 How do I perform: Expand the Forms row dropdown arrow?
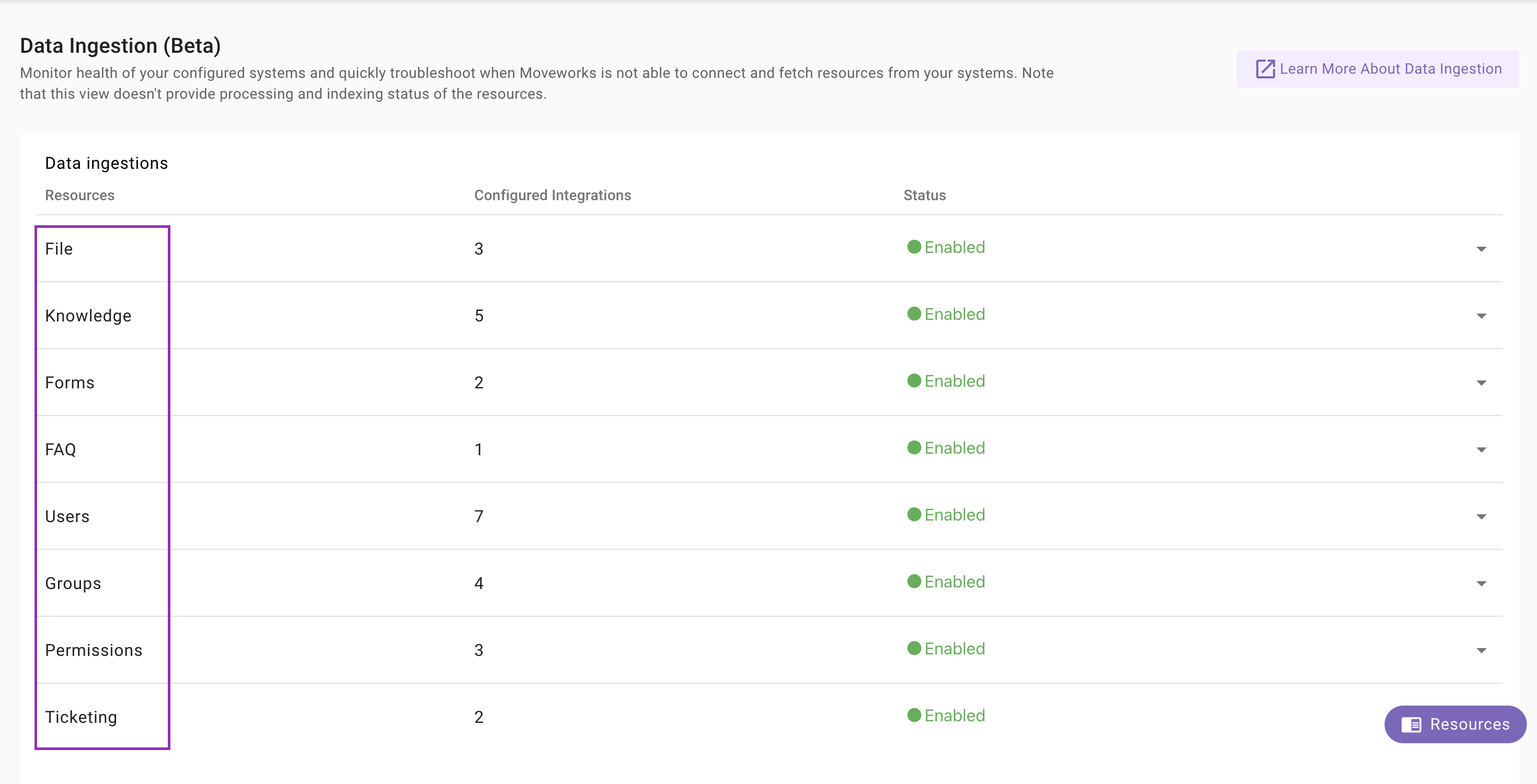[1481, 383]
